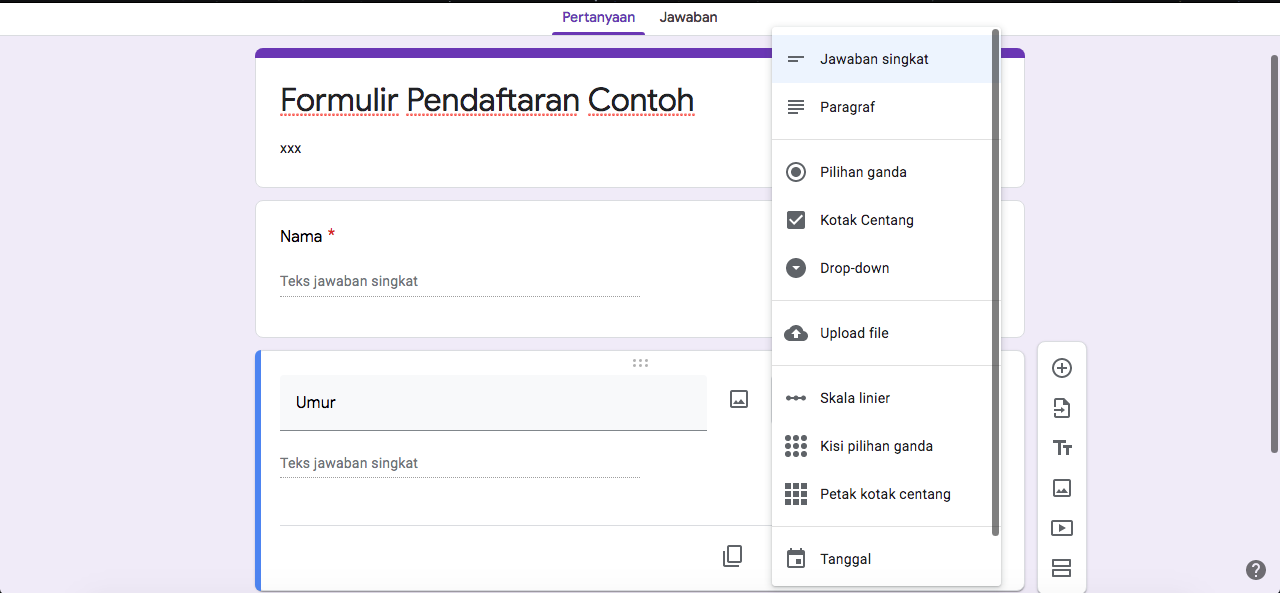This screenshot has height=593, width=1280.
Task: Add title and description via Tt icon
Action: (1062, 448)
